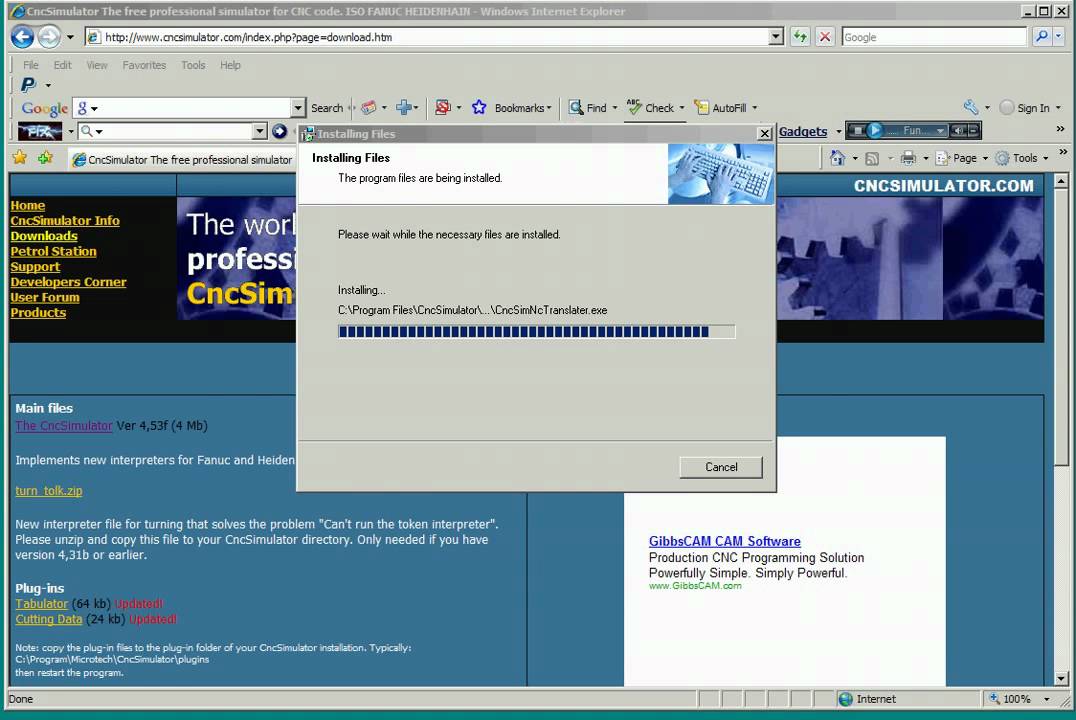Open the PayPal toolbar icon
1076x720 pixels.
[28, 85]
